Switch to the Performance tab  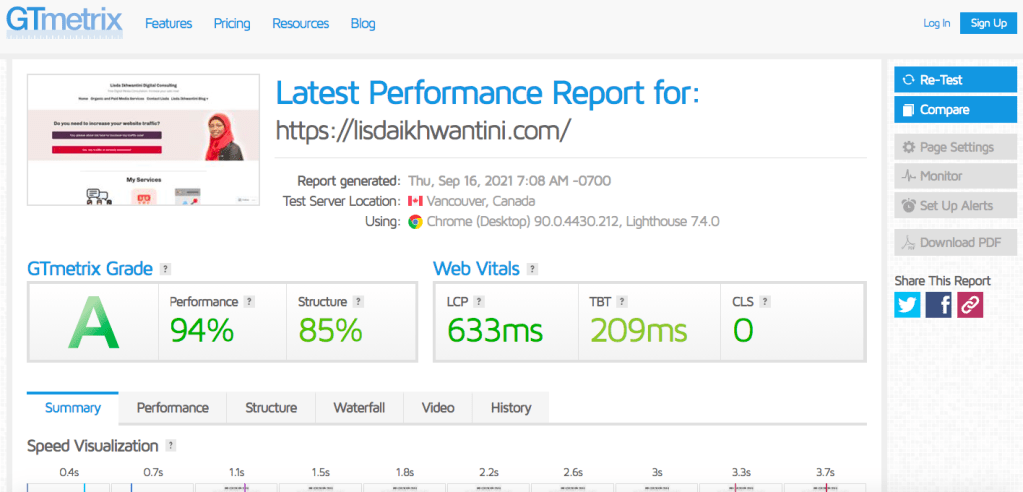[173, 408]
